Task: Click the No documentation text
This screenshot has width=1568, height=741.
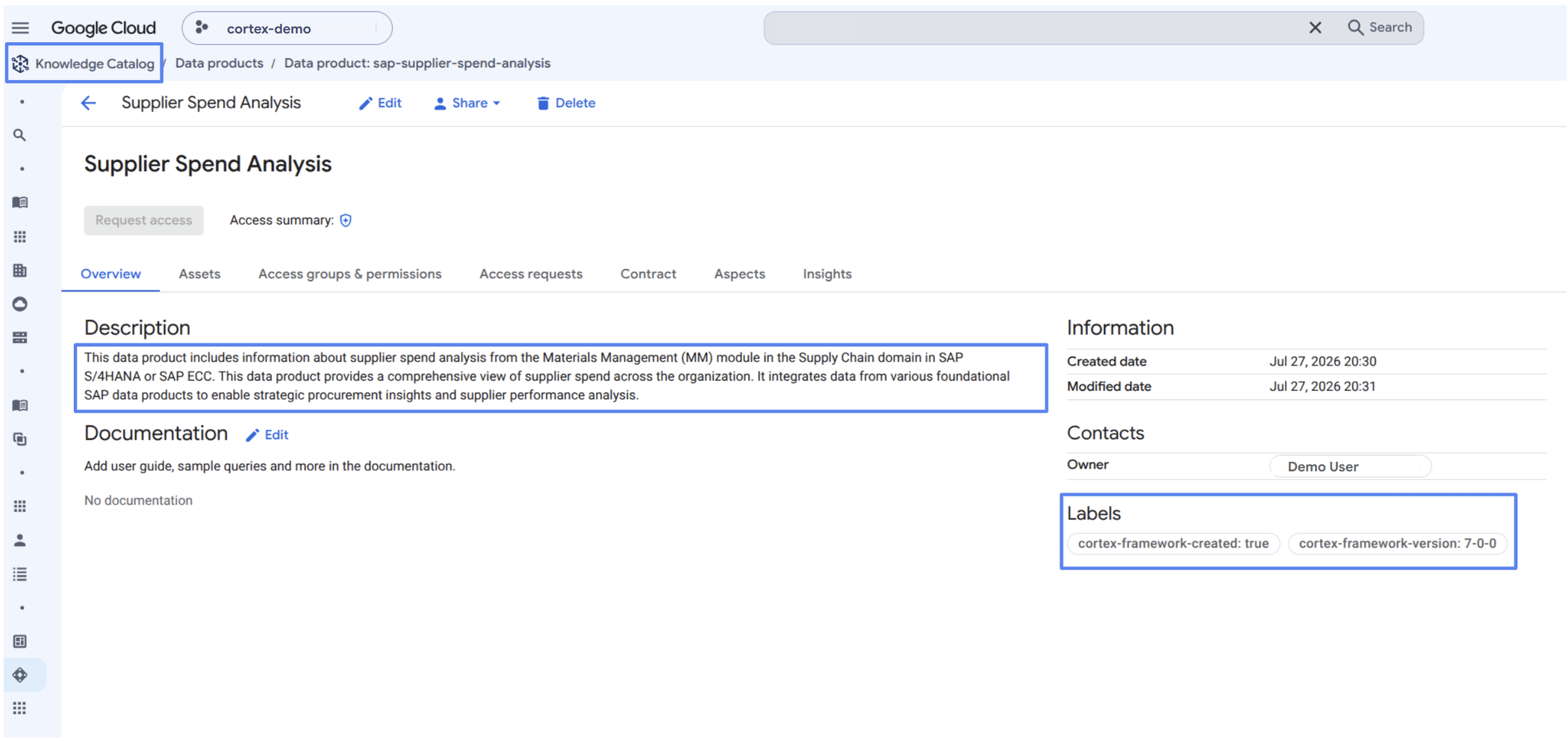Action: click(138, 501)
